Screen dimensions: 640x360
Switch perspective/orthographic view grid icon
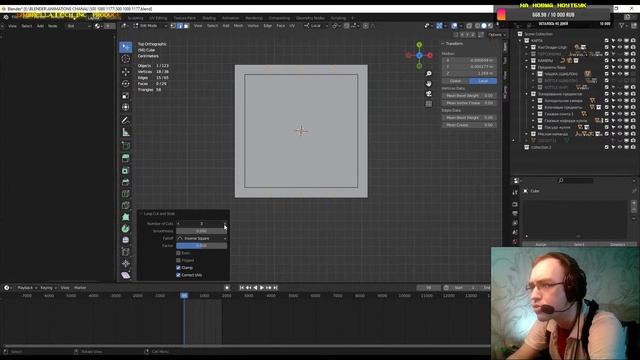pyautogui.click(x=429, y=104)
